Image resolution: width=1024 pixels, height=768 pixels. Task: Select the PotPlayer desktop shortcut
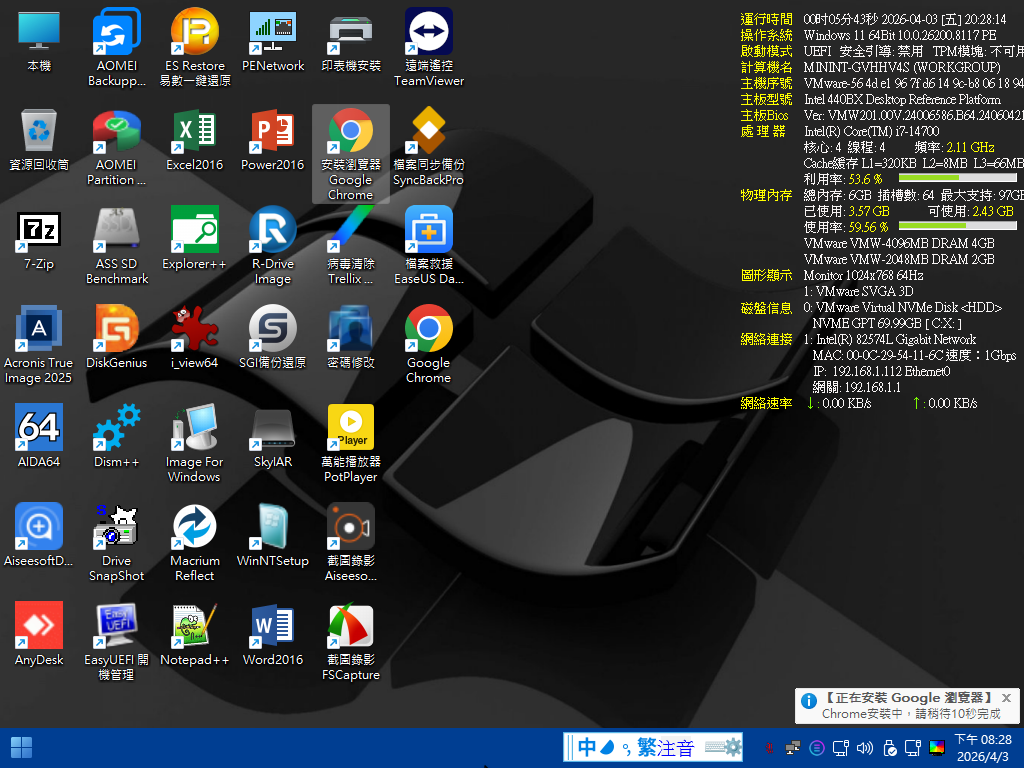pyautogui.click(x=351, y=429)
